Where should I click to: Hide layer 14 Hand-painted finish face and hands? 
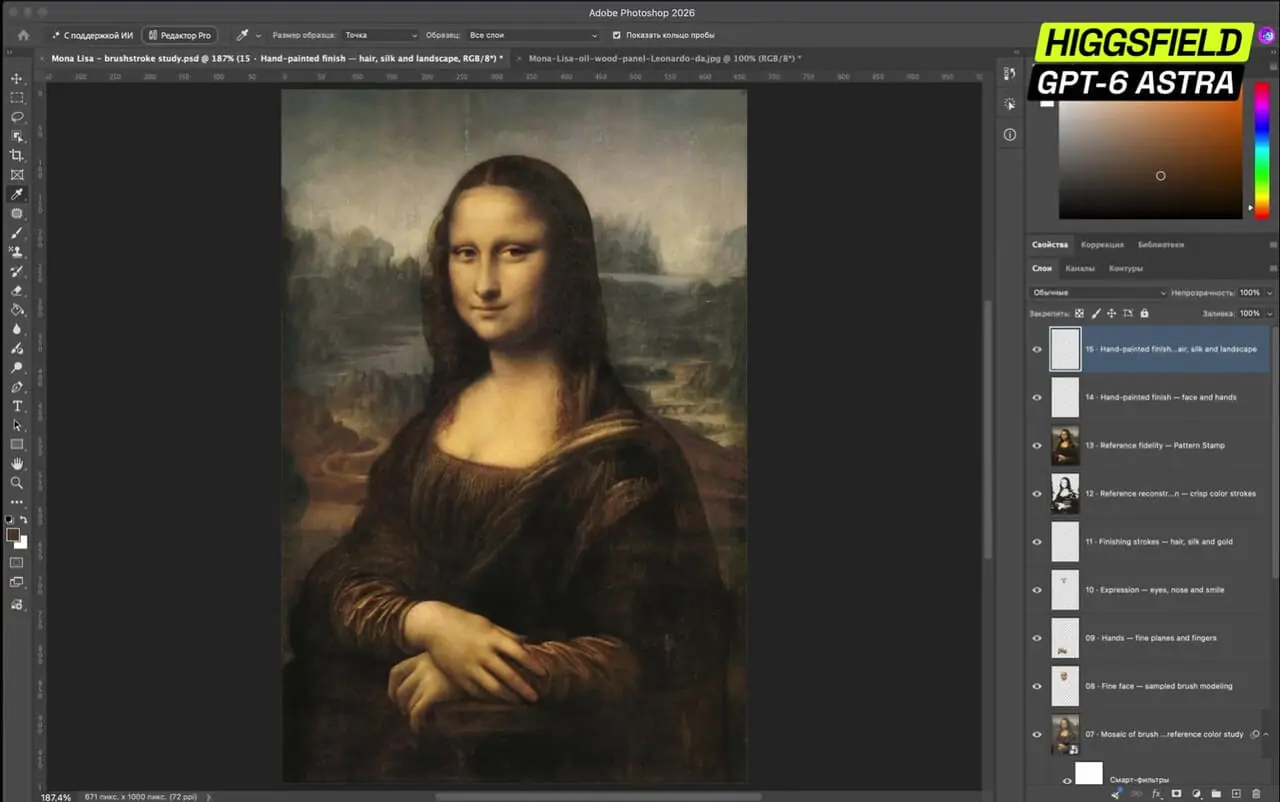point(1037,397)
